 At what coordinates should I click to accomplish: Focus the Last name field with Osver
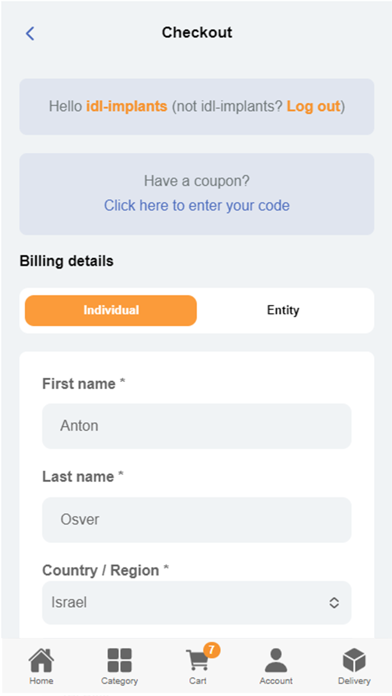tap(197, 520)
